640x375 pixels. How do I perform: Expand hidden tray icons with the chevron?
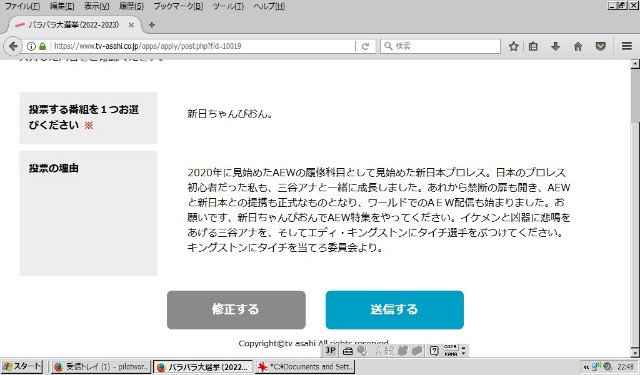click(586, 367)
